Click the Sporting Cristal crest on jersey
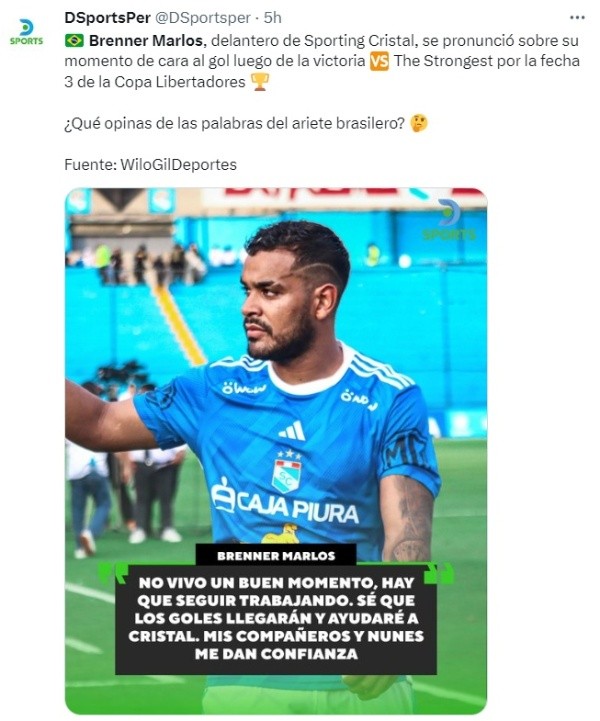 point(286,471)
